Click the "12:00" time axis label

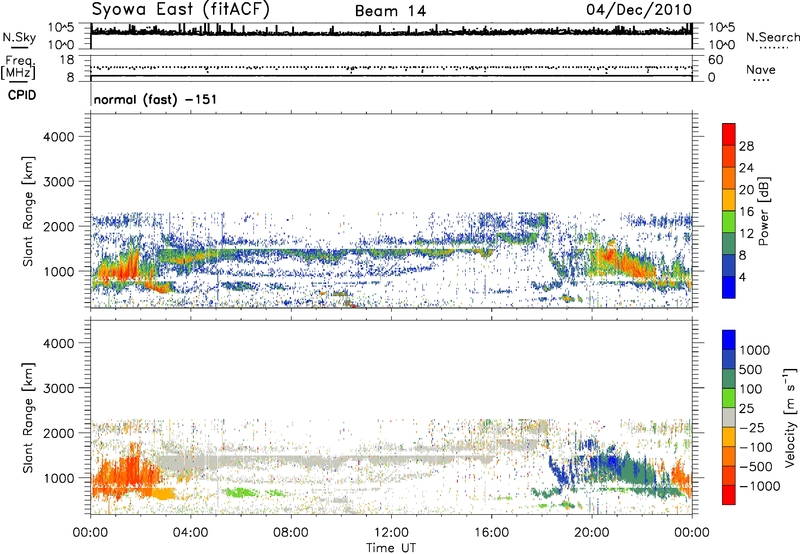point(391,533)
